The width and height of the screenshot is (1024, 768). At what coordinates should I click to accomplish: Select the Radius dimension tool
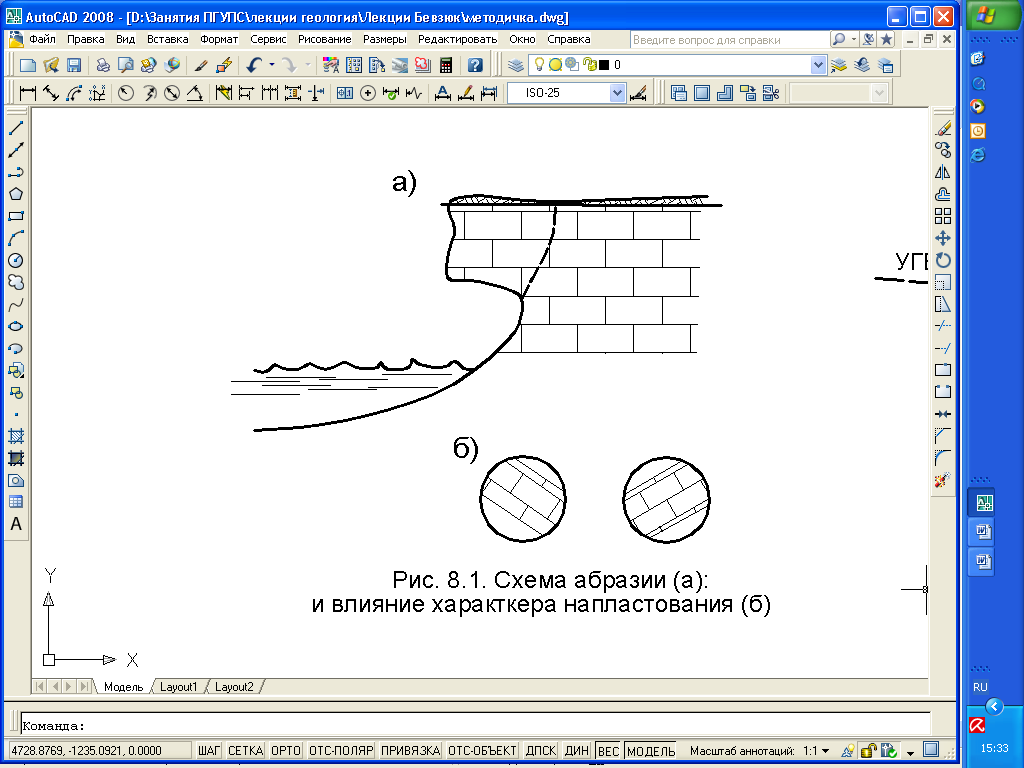pos(125,93)
